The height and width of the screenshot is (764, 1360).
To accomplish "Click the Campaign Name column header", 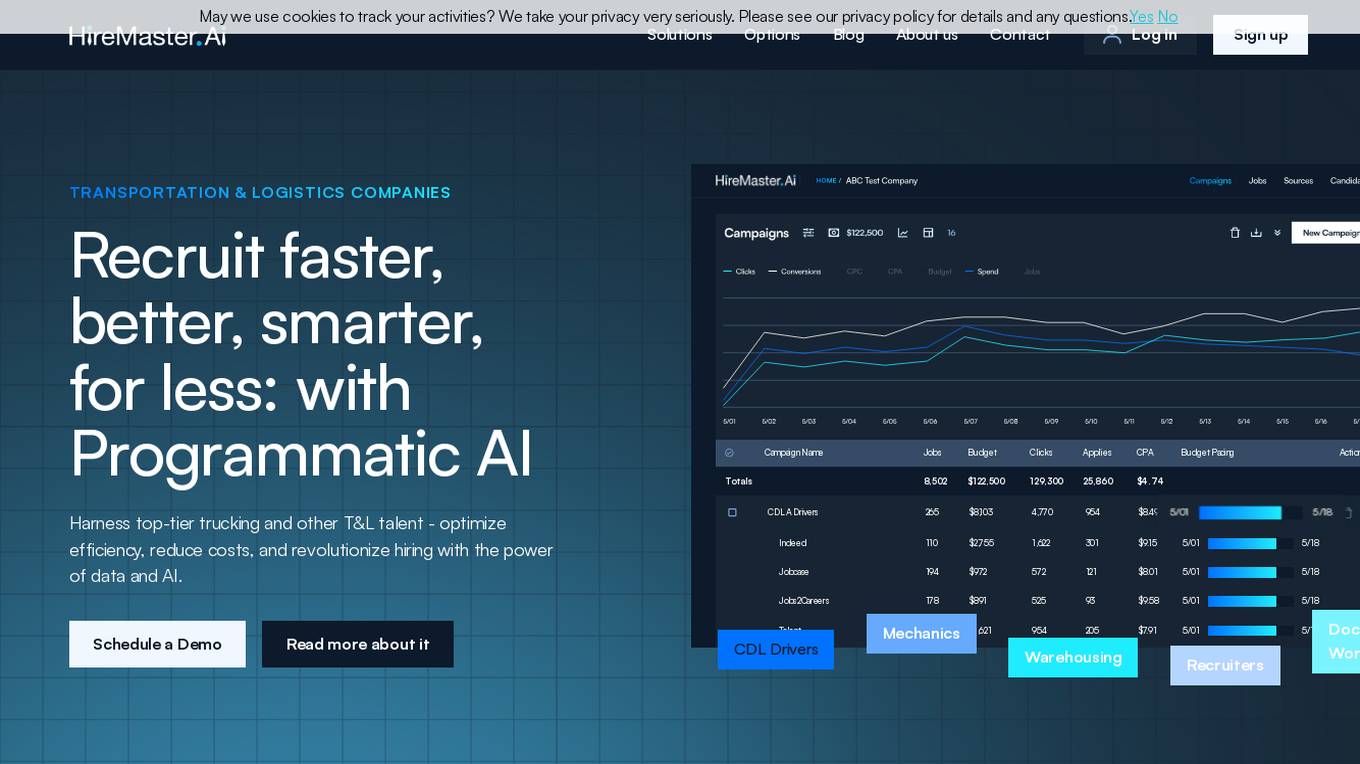I will [793, 453].
